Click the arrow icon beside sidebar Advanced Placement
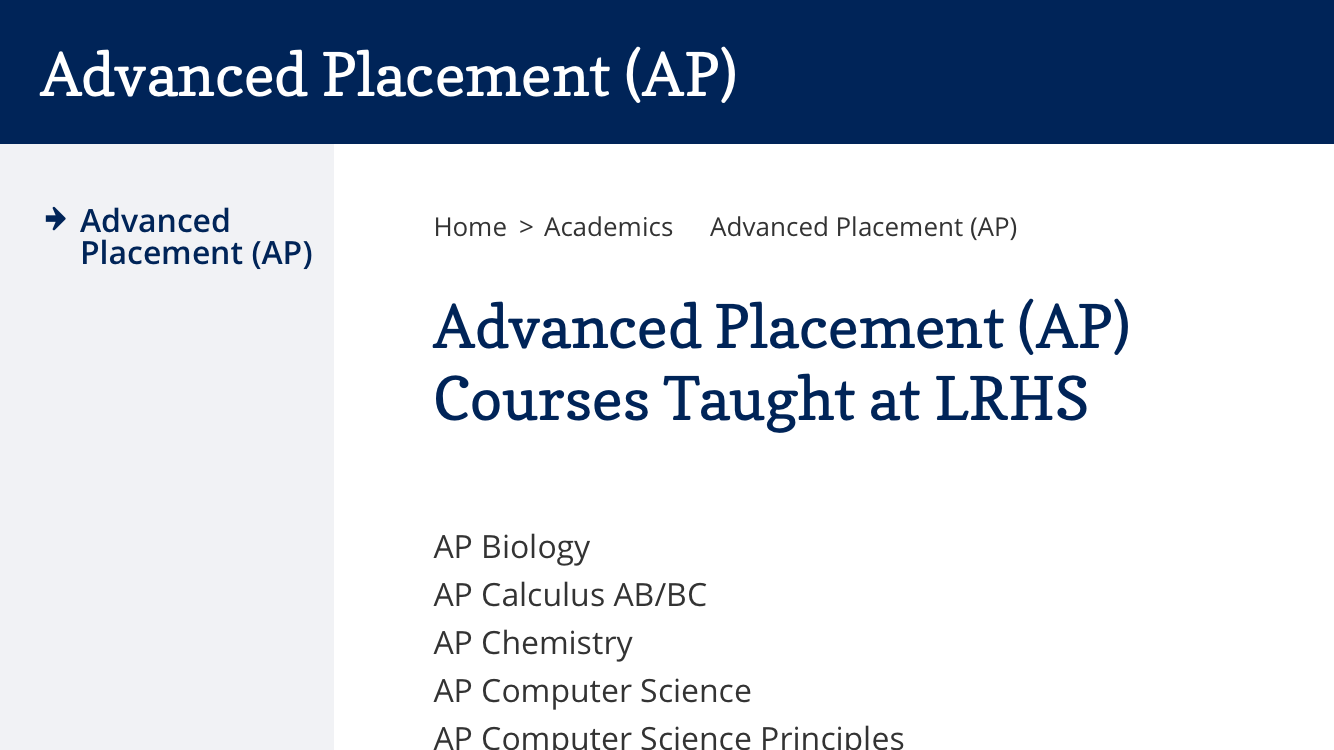Image resolution: width=1334 pixels, height=750 pixels. (x=56, y=218)
